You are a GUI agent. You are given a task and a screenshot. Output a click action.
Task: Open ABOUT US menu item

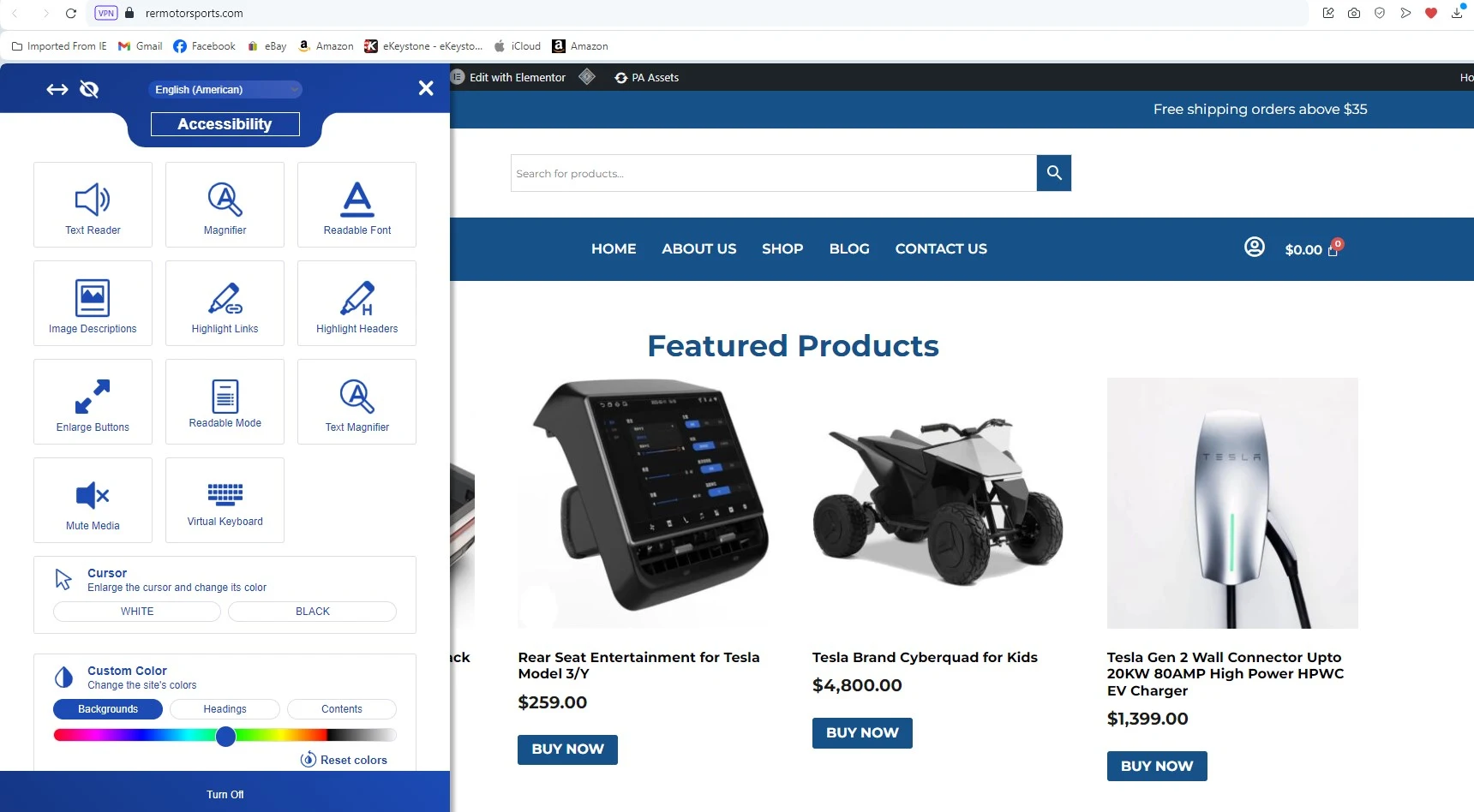(x=698, y=249)
